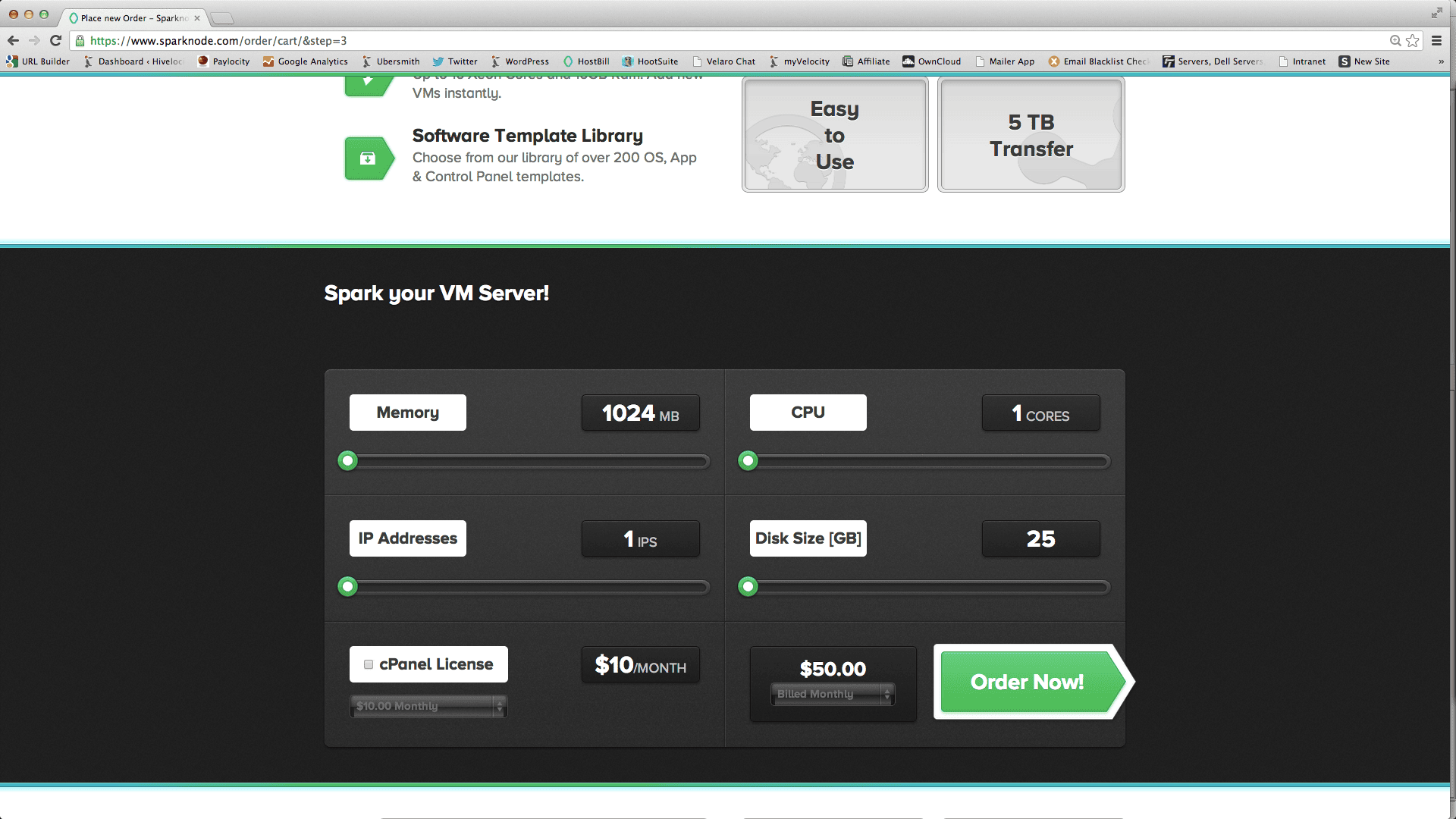
Task: Click the zoom magnifier icon in address bar
Action: pyautogui.click(x=1395, y=41)
